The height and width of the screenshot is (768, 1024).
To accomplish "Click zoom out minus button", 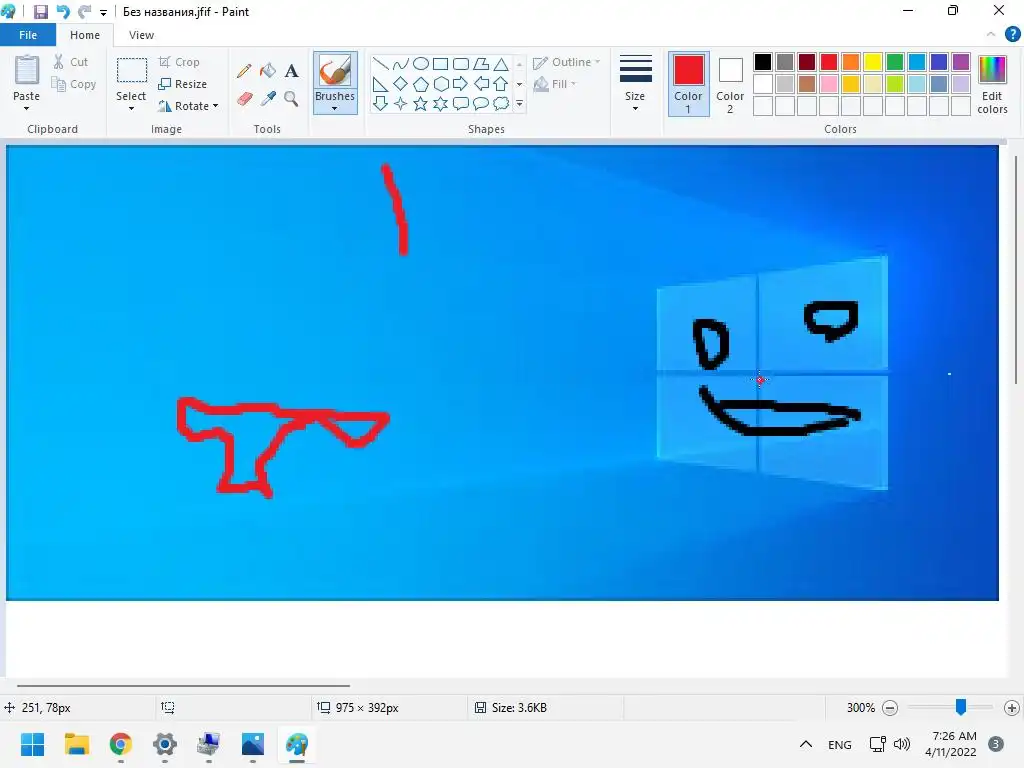I will [x=889, y=708].
